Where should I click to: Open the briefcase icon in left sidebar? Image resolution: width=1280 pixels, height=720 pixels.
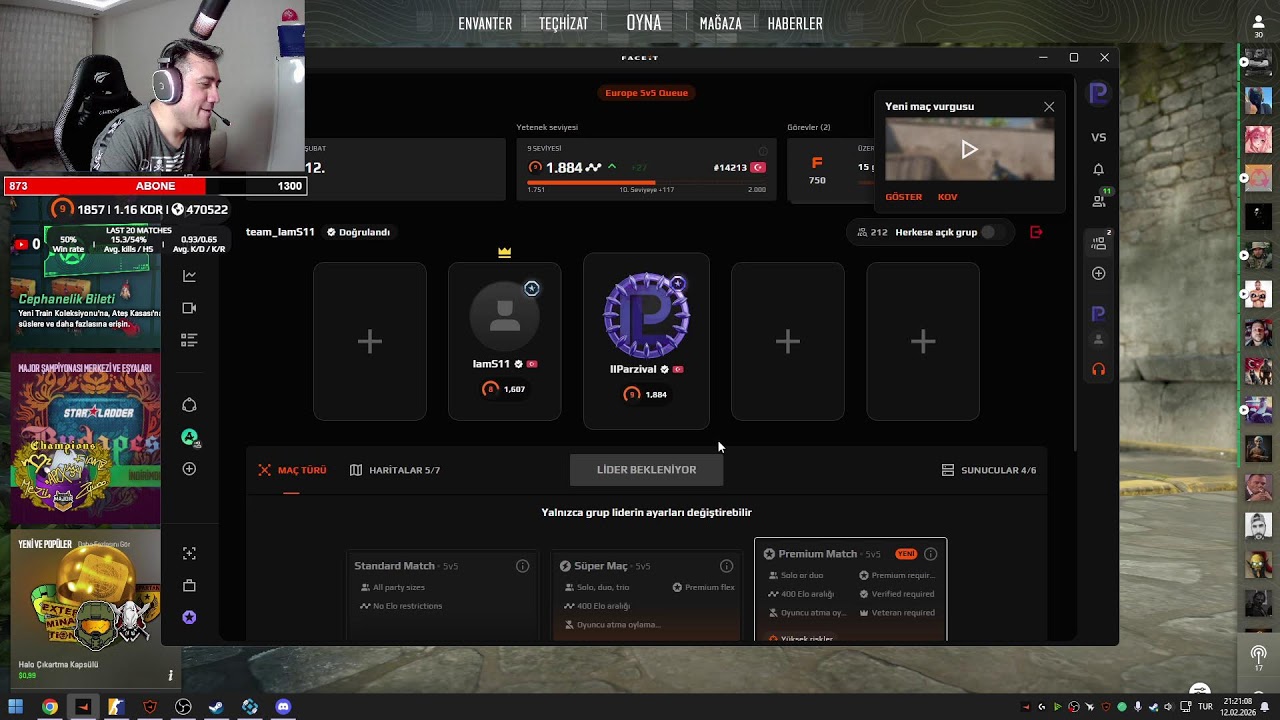point(189,585)
